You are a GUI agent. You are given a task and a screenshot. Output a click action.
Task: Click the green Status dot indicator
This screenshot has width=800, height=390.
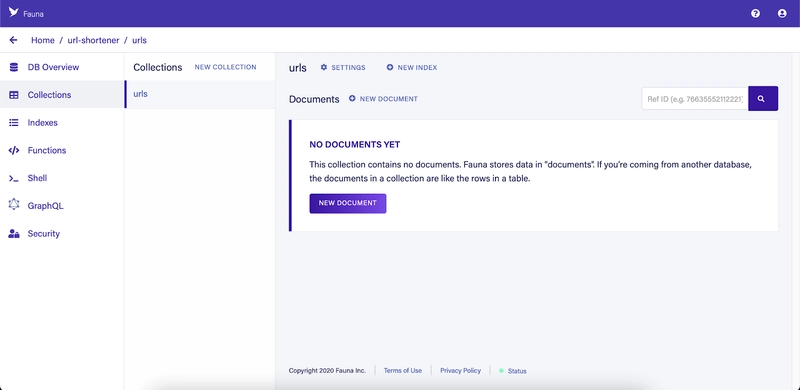click(501, 371)
